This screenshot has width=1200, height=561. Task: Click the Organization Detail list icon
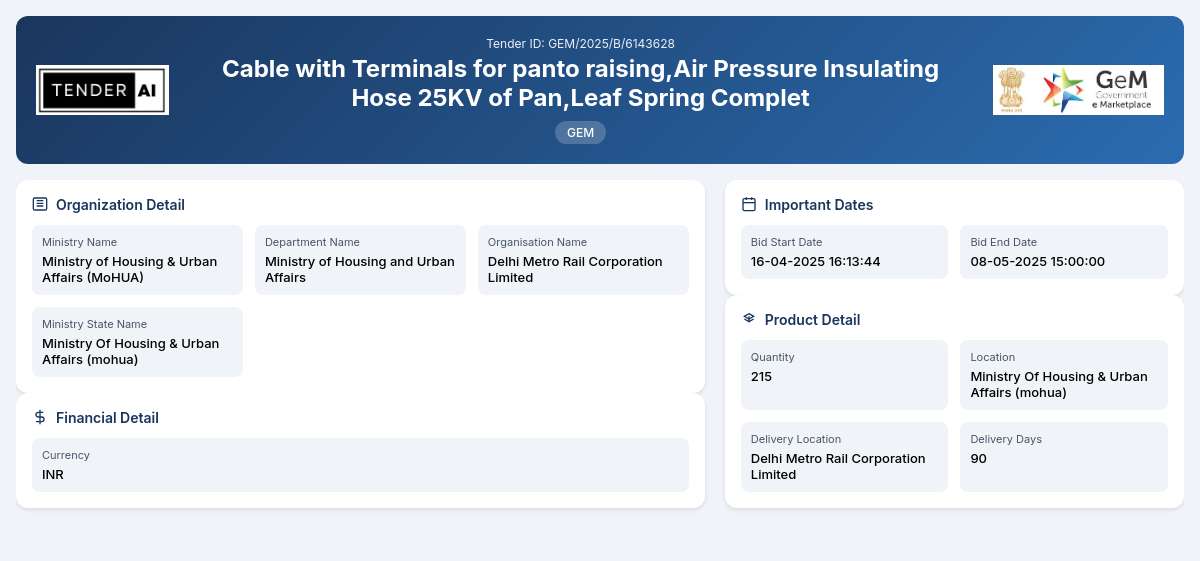[x=40, y=204]
